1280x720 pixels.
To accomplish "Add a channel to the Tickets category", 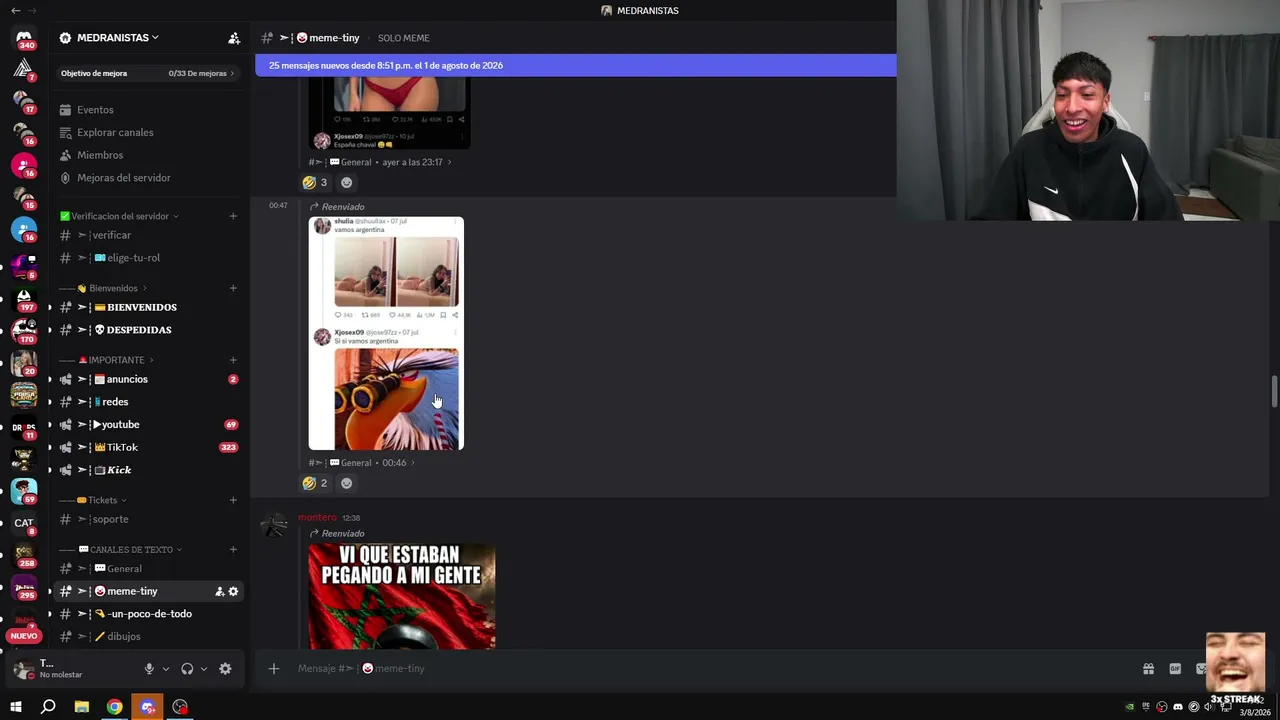I will (x=233, y=500).
